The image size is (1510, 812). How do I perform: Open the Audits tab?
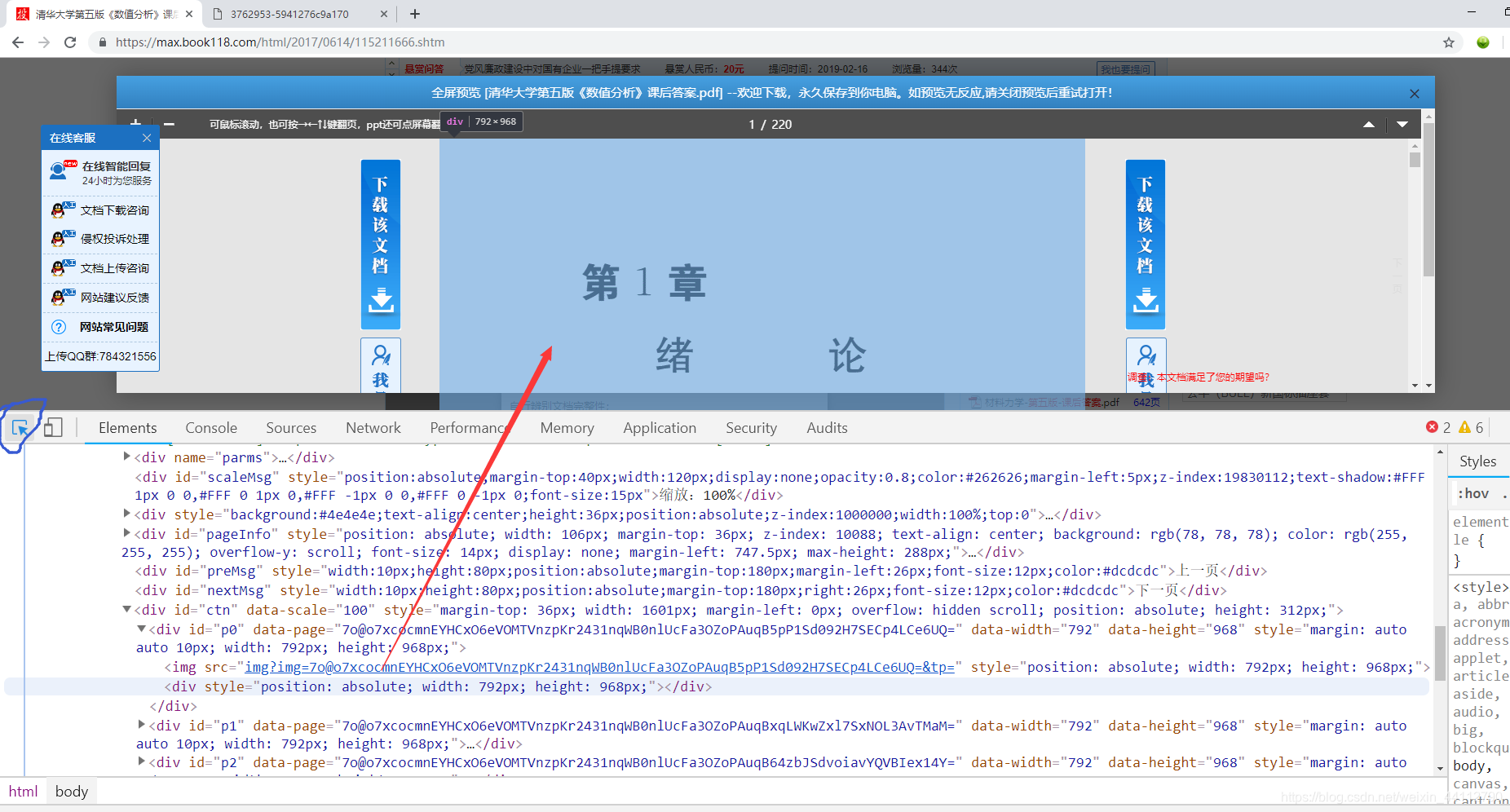click(x=827, y=428)
